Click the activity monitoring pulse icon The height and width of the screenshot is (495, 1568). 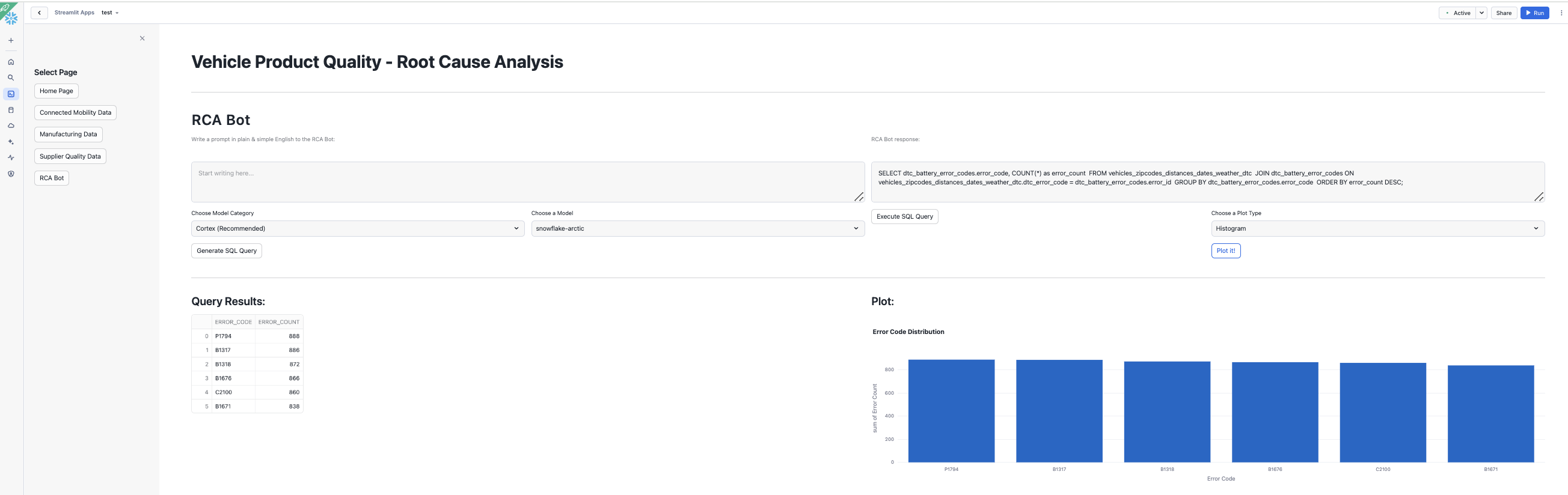click(11, 157)
